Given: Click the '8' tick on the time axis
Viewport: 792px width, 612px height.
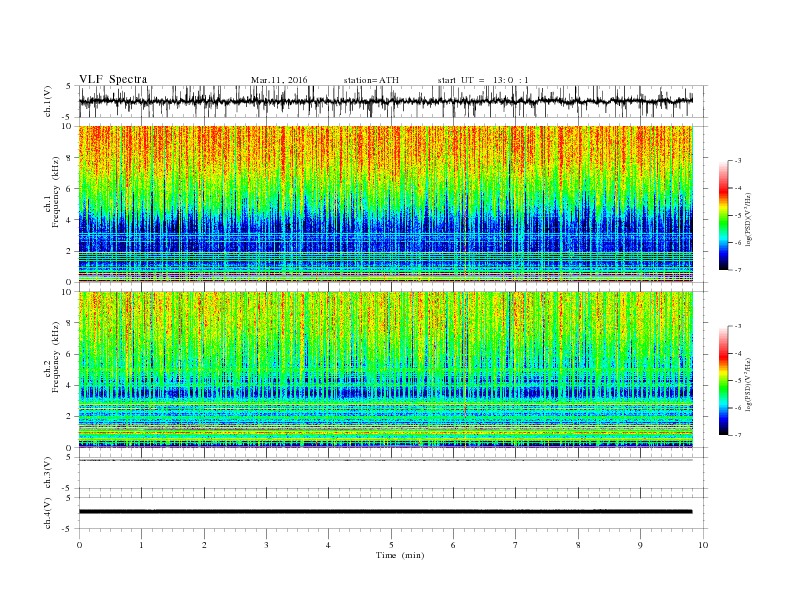Looking at the screenshot, I should coord(578,545).
